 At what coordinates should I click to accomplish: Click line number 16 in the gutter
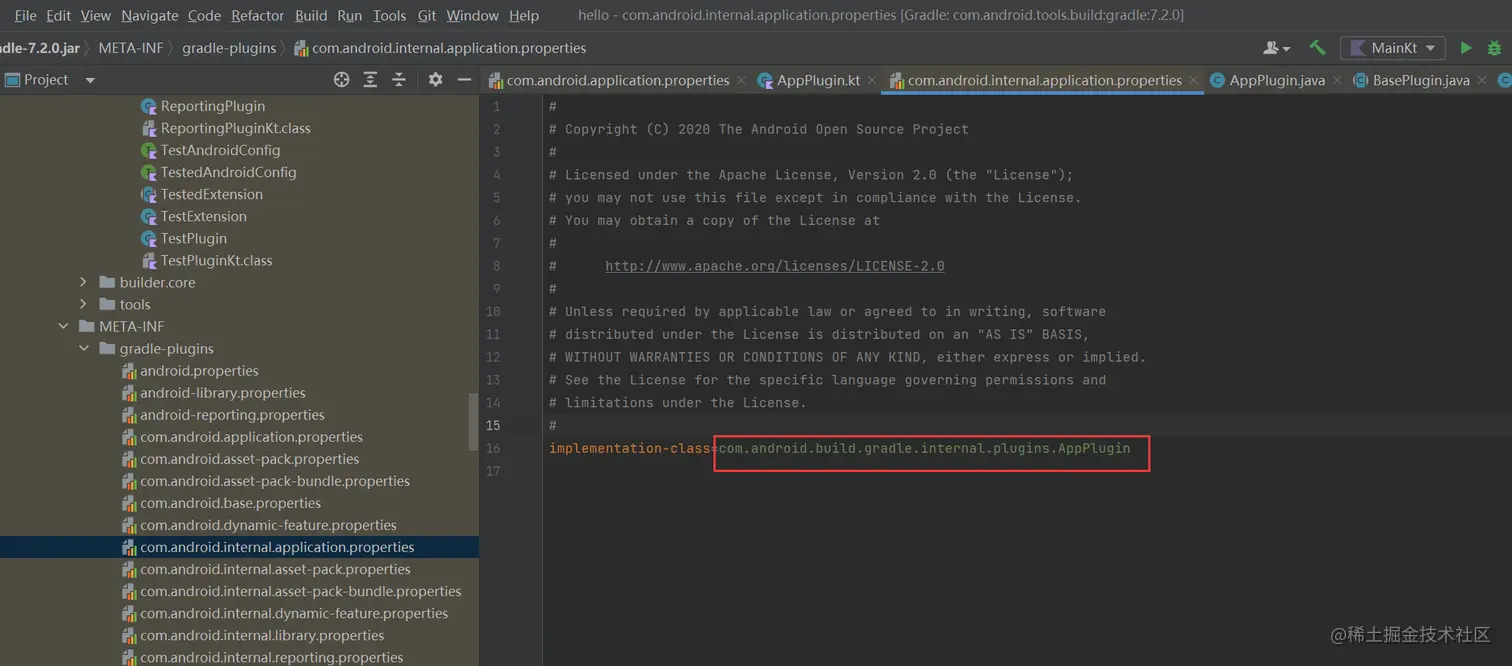pyautogui.click(x=493, y=448)
